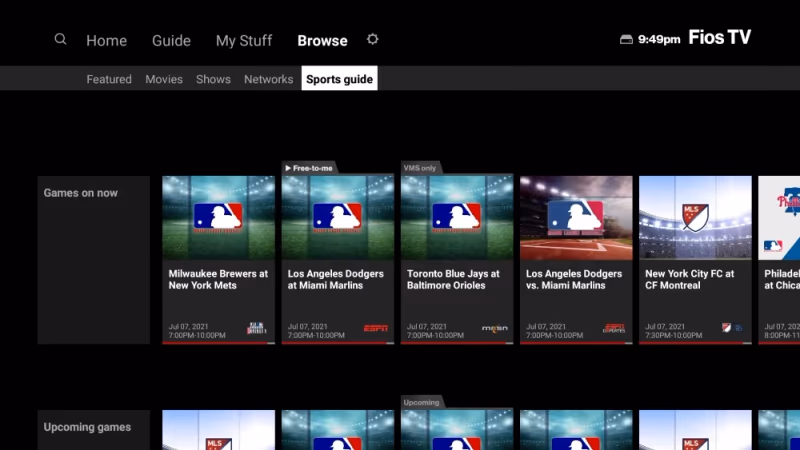
Task: Click channel logos on New York City FC card
Action: (x=733, y=328)
